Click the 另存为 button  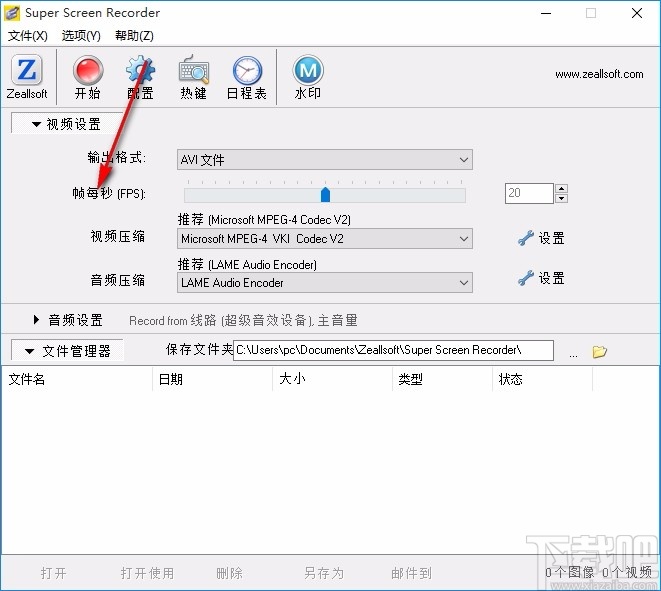324,573
